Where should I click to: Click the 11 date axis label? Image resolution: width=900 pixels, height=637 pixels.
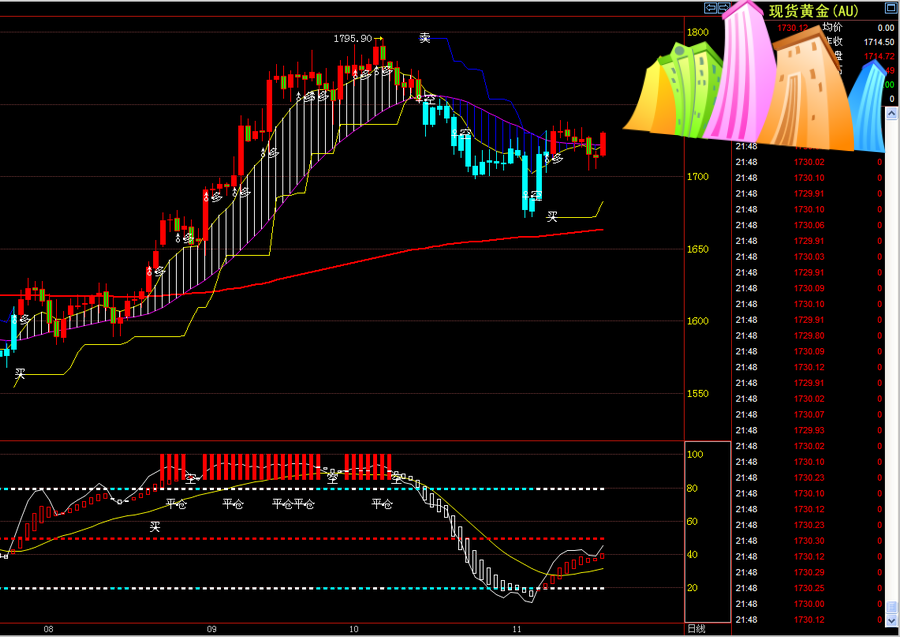point(517,629)
